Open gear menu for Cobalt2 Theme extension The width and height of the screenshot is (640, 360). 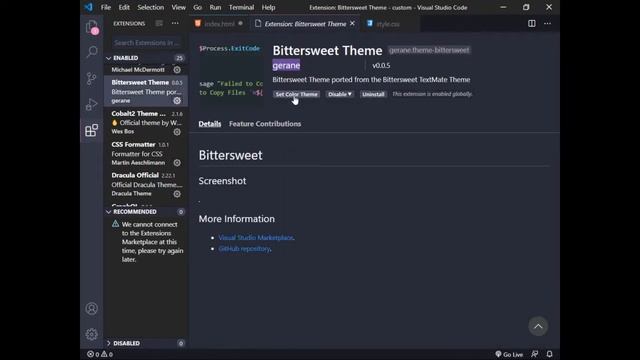pos(177,132)
